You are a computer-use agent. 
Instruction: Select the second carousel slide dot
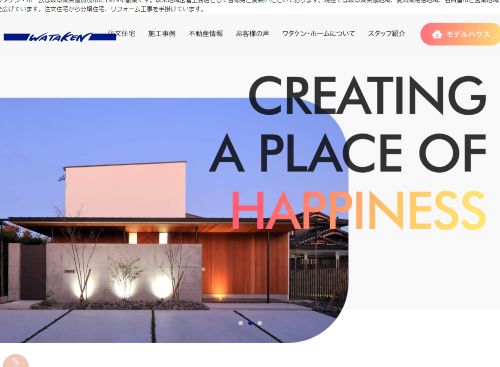(250, 323)
